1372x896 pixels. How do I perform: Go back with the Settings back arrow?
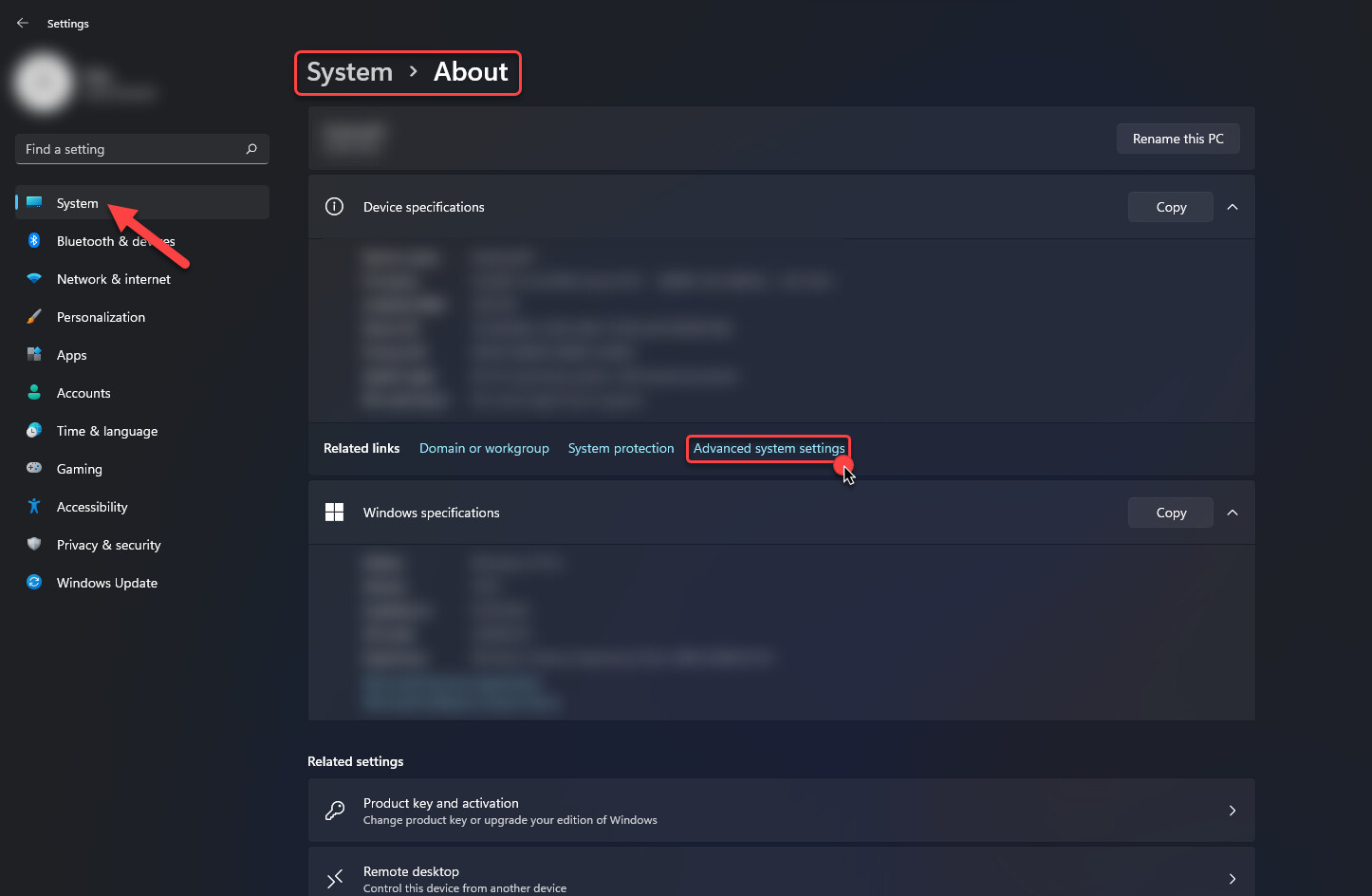(x=23, y=23)
